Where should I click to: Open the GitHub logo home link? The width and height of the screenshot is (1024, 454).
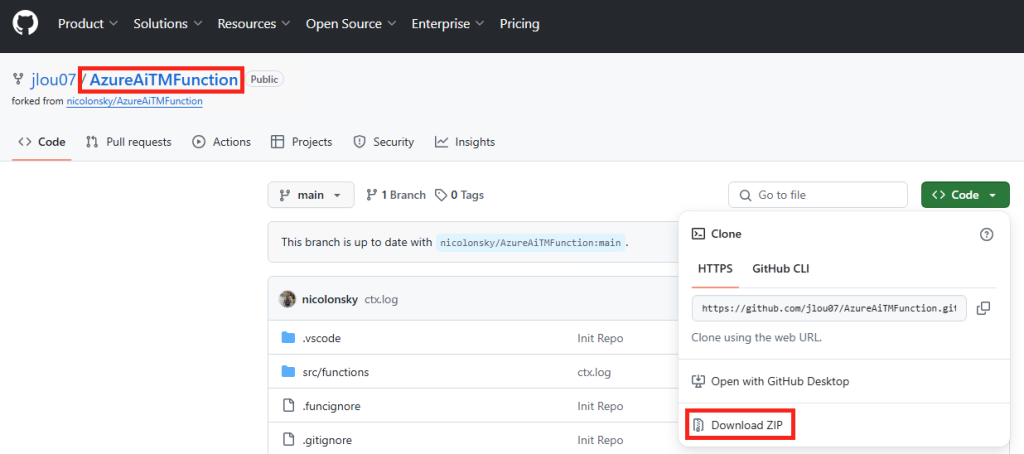pyautogui.click(x=25, y=24)
